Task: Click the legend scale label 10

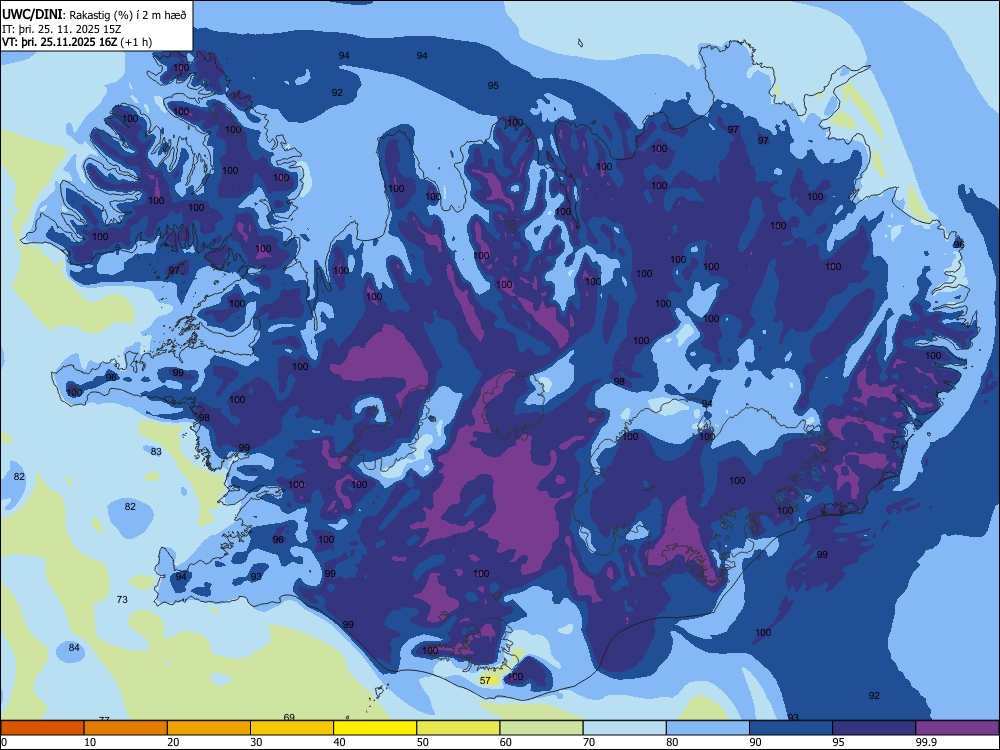Action: 90,742
